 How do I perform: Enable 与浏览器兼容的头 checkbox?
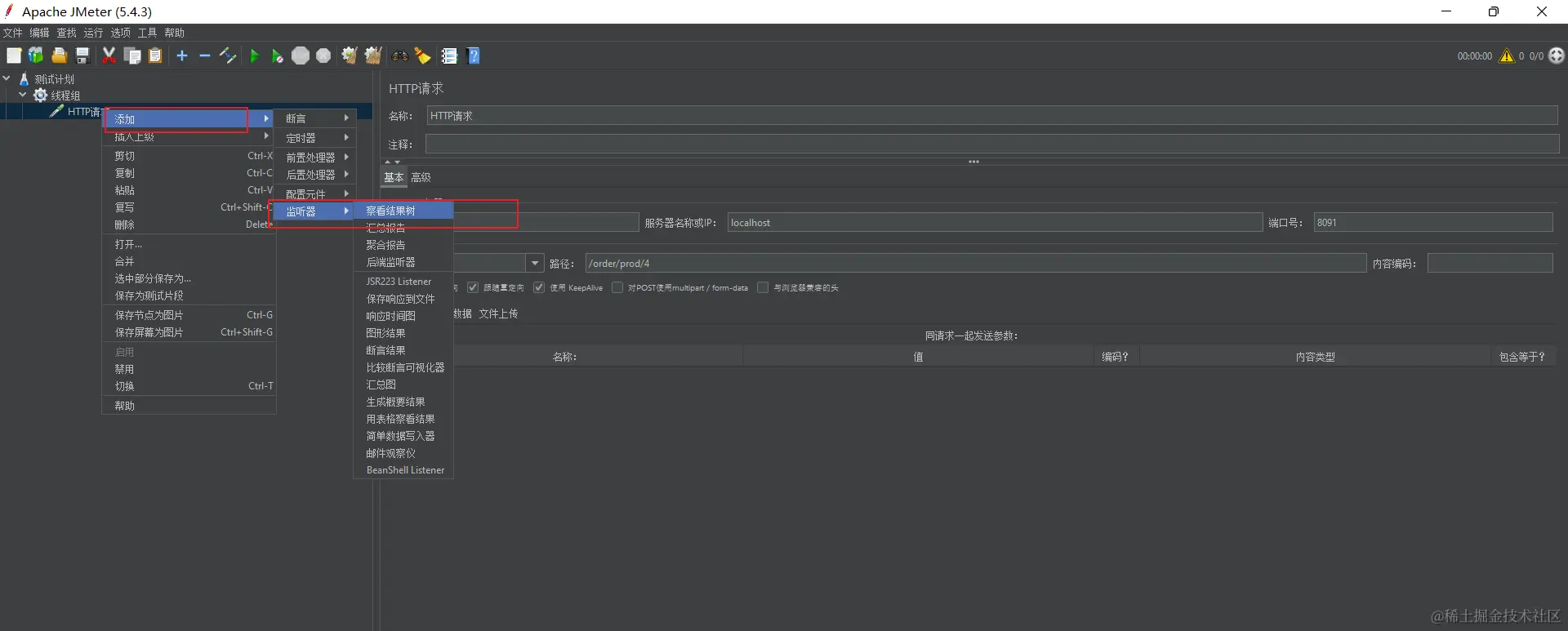click(763, 287)
